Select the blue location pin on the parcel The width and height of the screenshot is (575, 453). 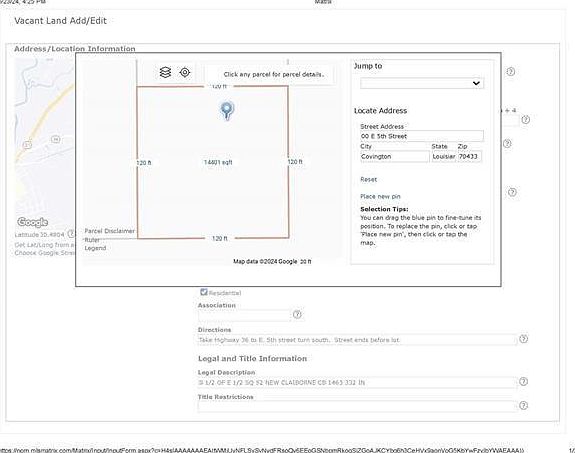click(x=227, y=111)
